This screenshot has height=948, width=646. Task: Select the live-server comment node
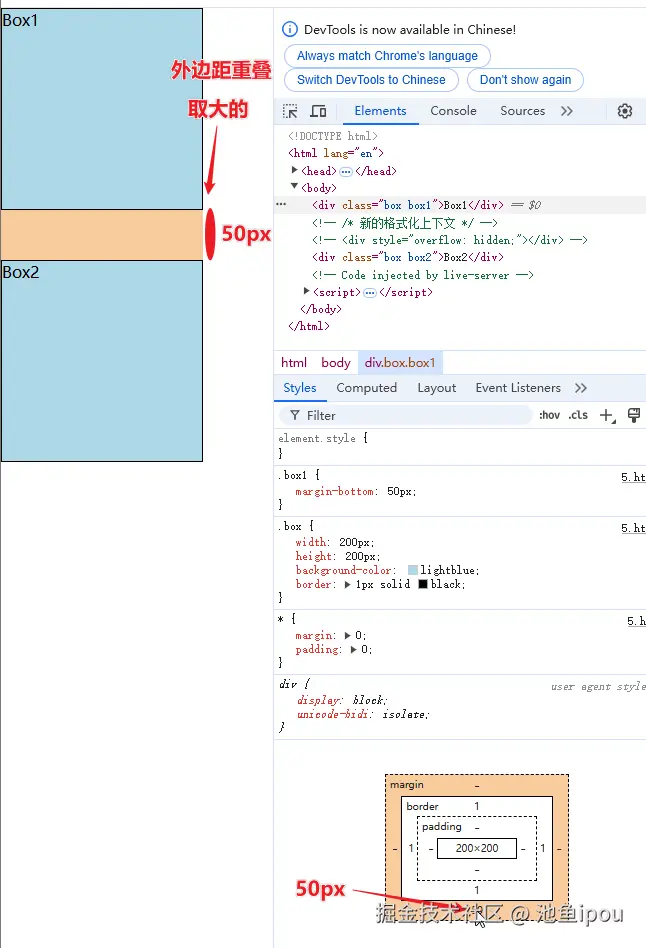click(422, 275)
